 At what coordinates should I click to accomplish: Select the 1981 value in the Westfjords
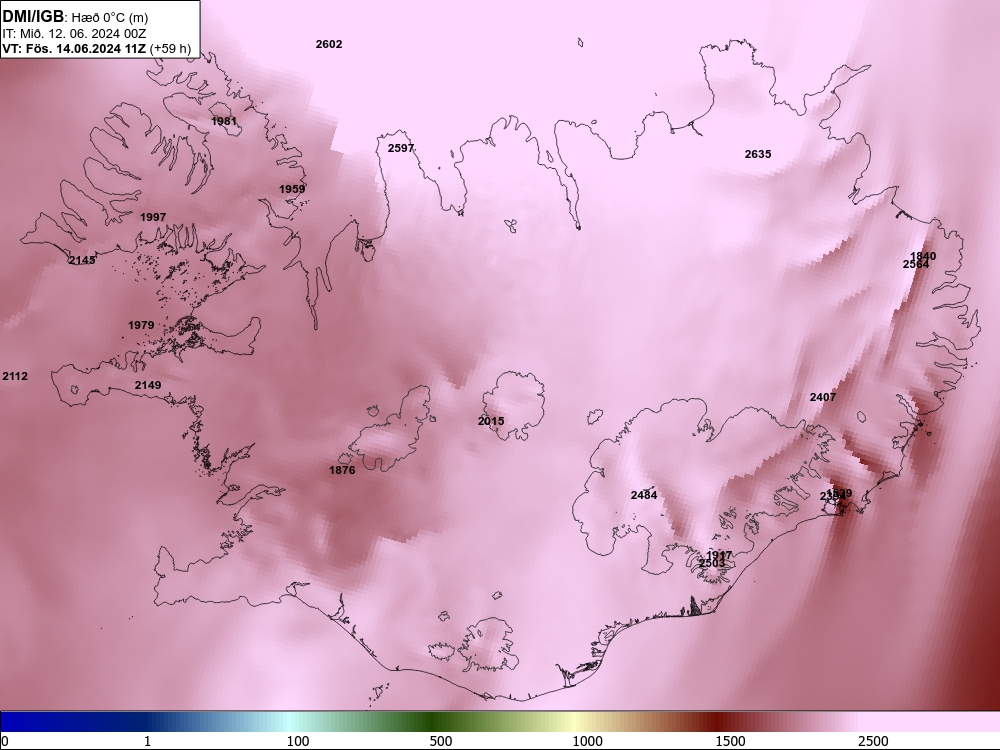tap(224, 121)
